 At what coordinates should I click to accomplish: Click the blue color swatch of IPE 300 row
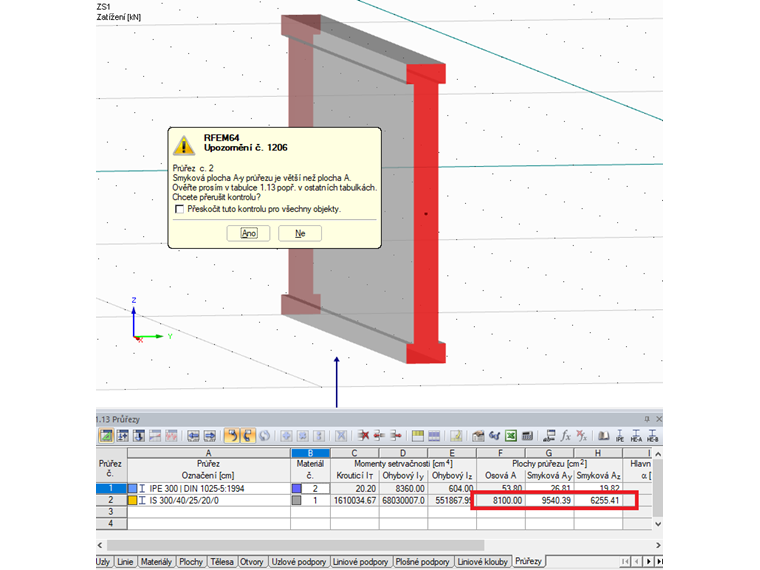click(133, 489)
